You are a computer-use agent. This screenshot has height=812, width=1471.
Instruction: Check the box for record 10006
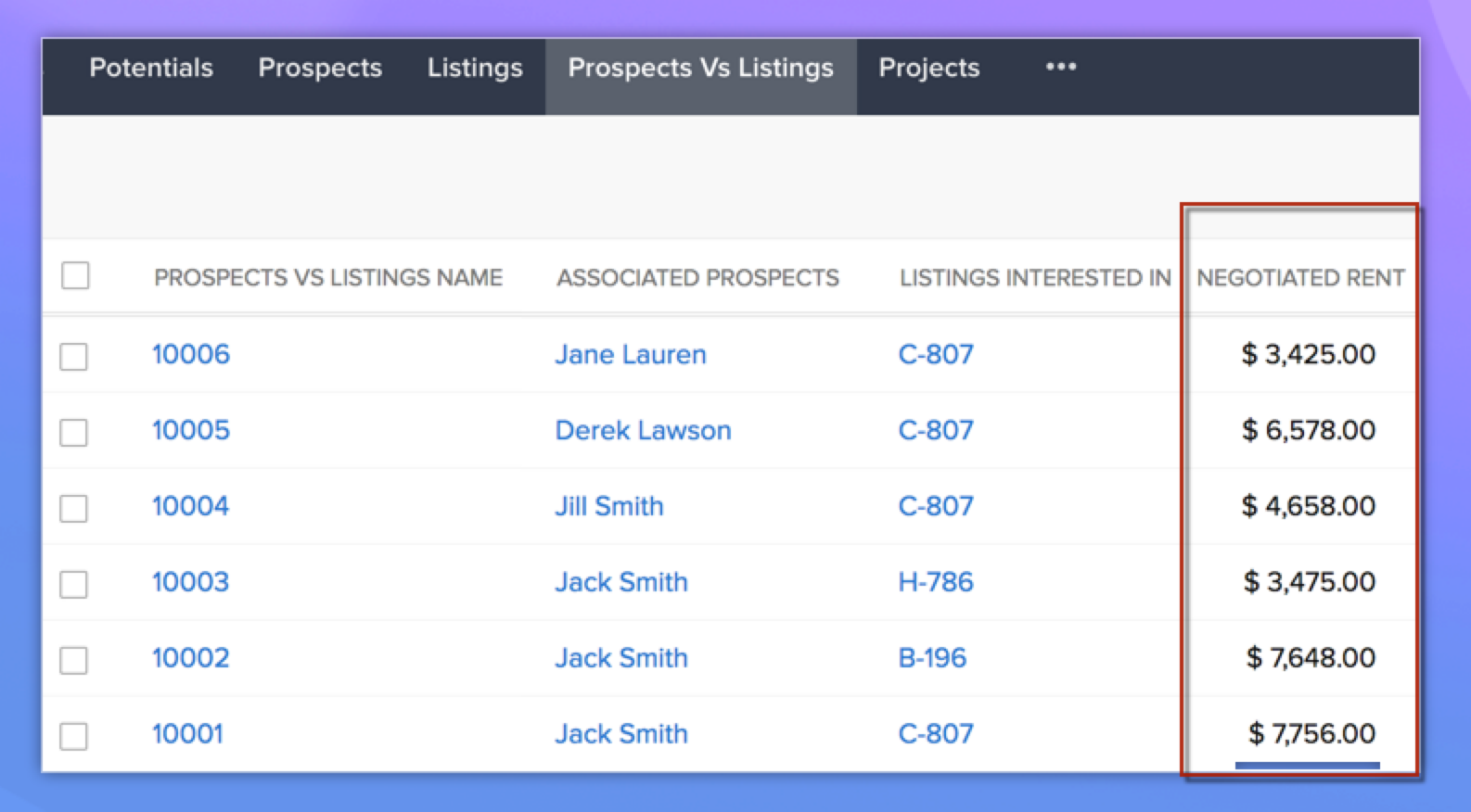click(74, 356)
